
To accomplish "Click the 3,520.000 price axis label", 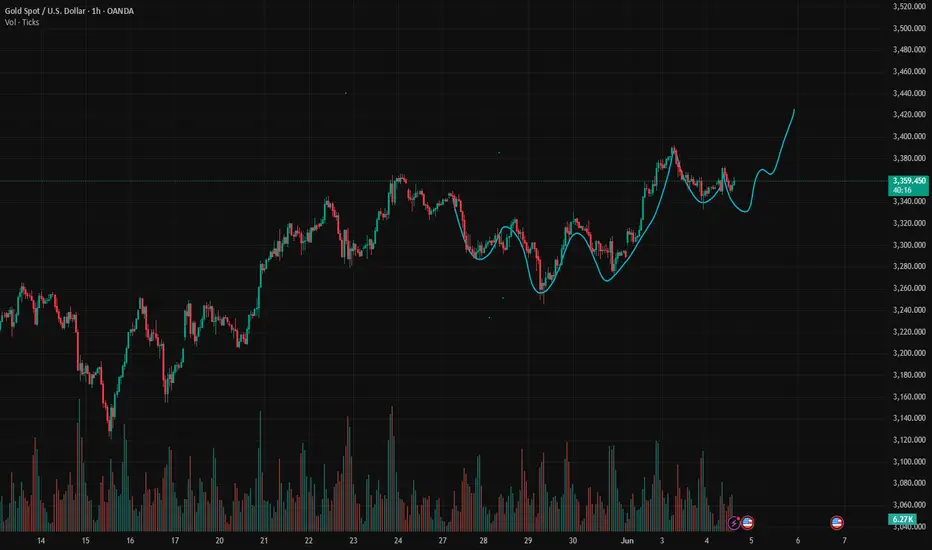I will [x=909, y=7].
